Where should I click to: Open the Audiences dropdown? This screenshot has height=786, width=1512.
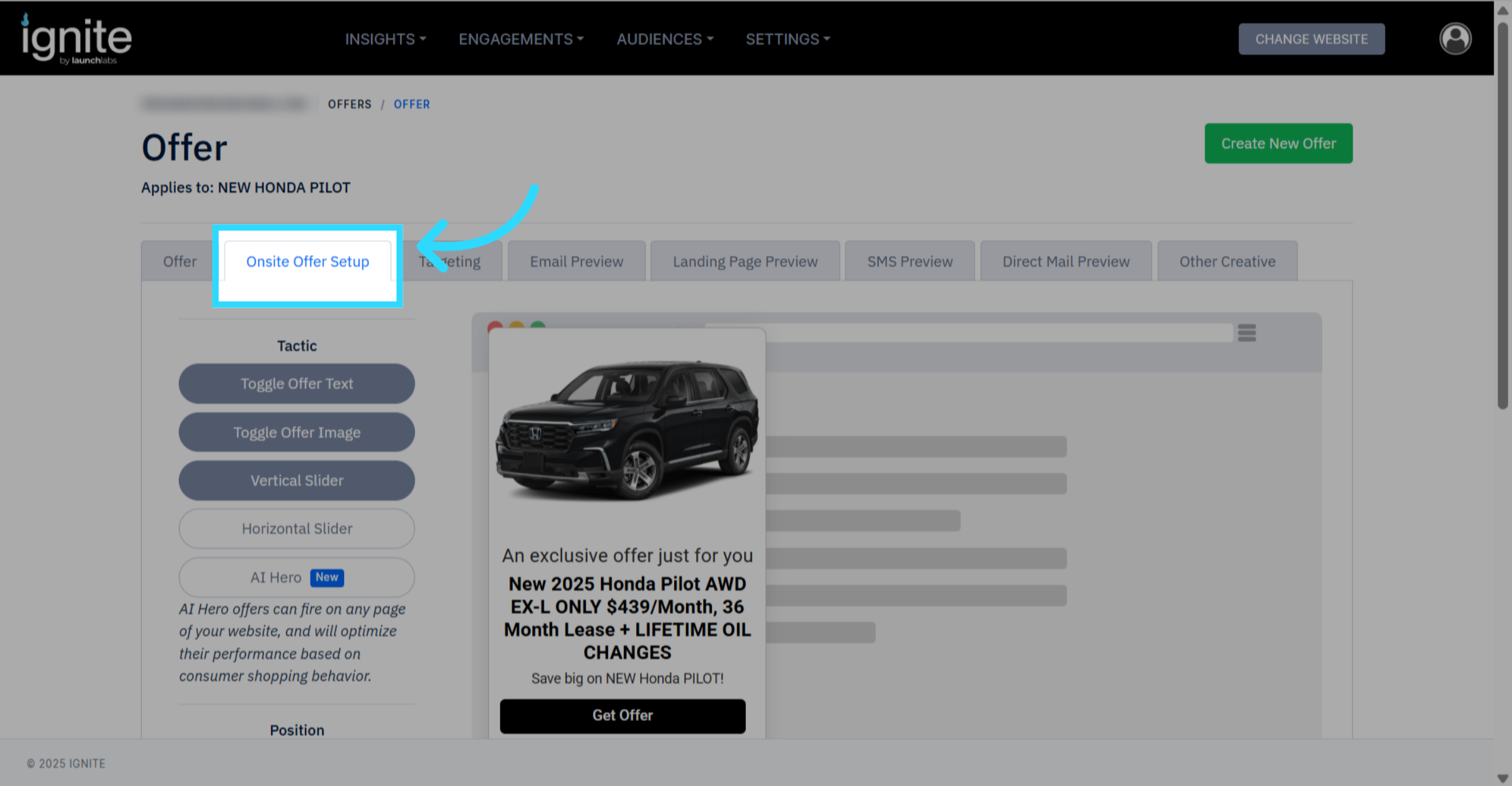(x=665, y=39)
